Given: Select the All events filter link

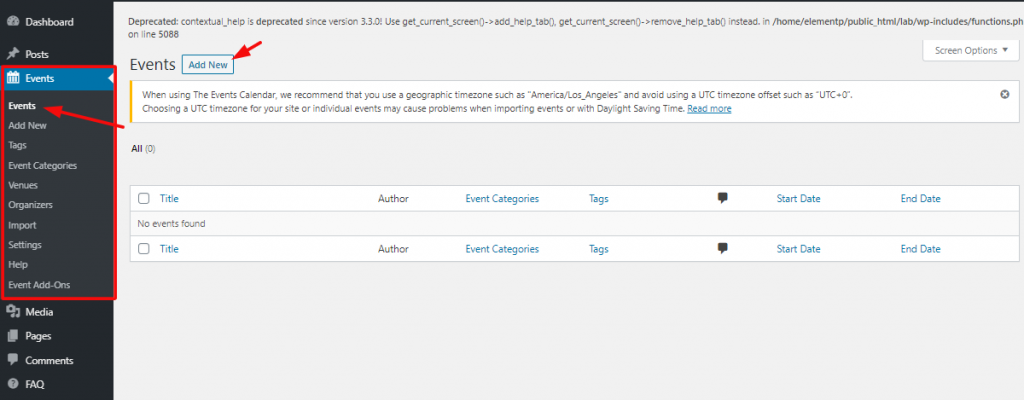Looking at the screenshot, I should click(136, 148).
